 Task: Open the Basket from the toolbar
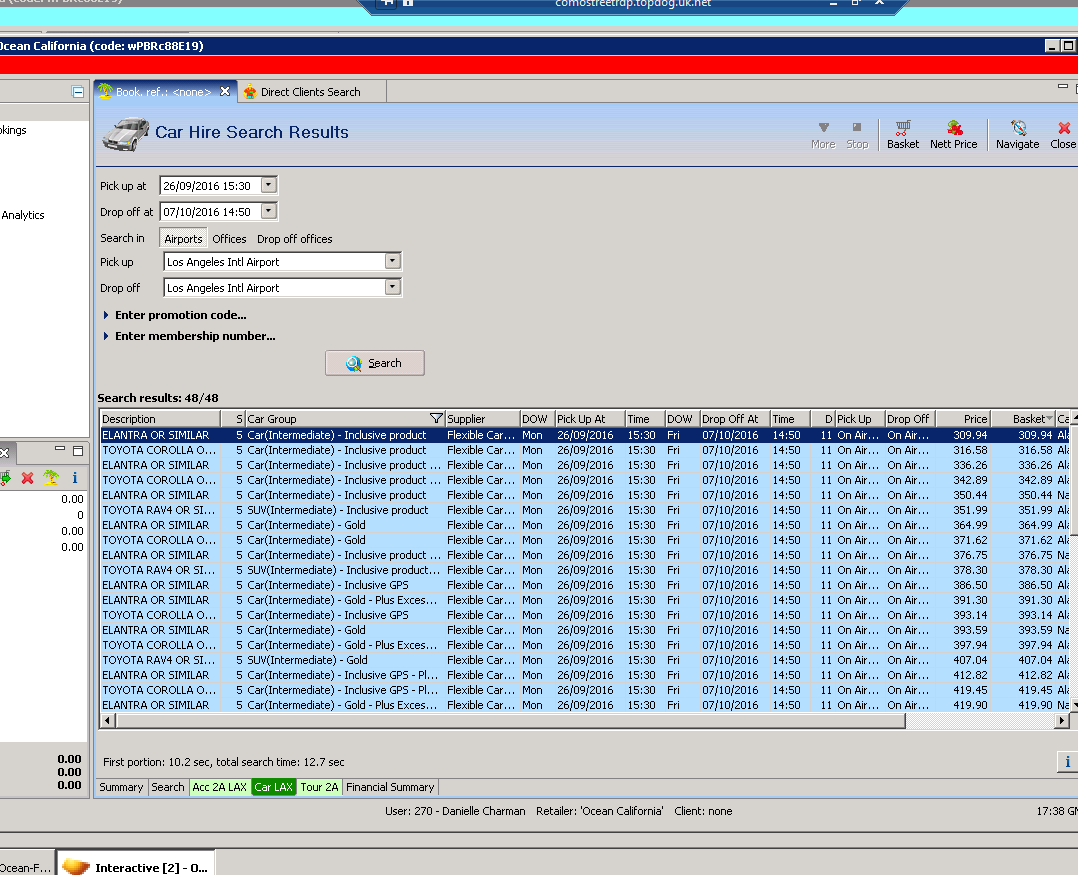[x=902, y=134]
